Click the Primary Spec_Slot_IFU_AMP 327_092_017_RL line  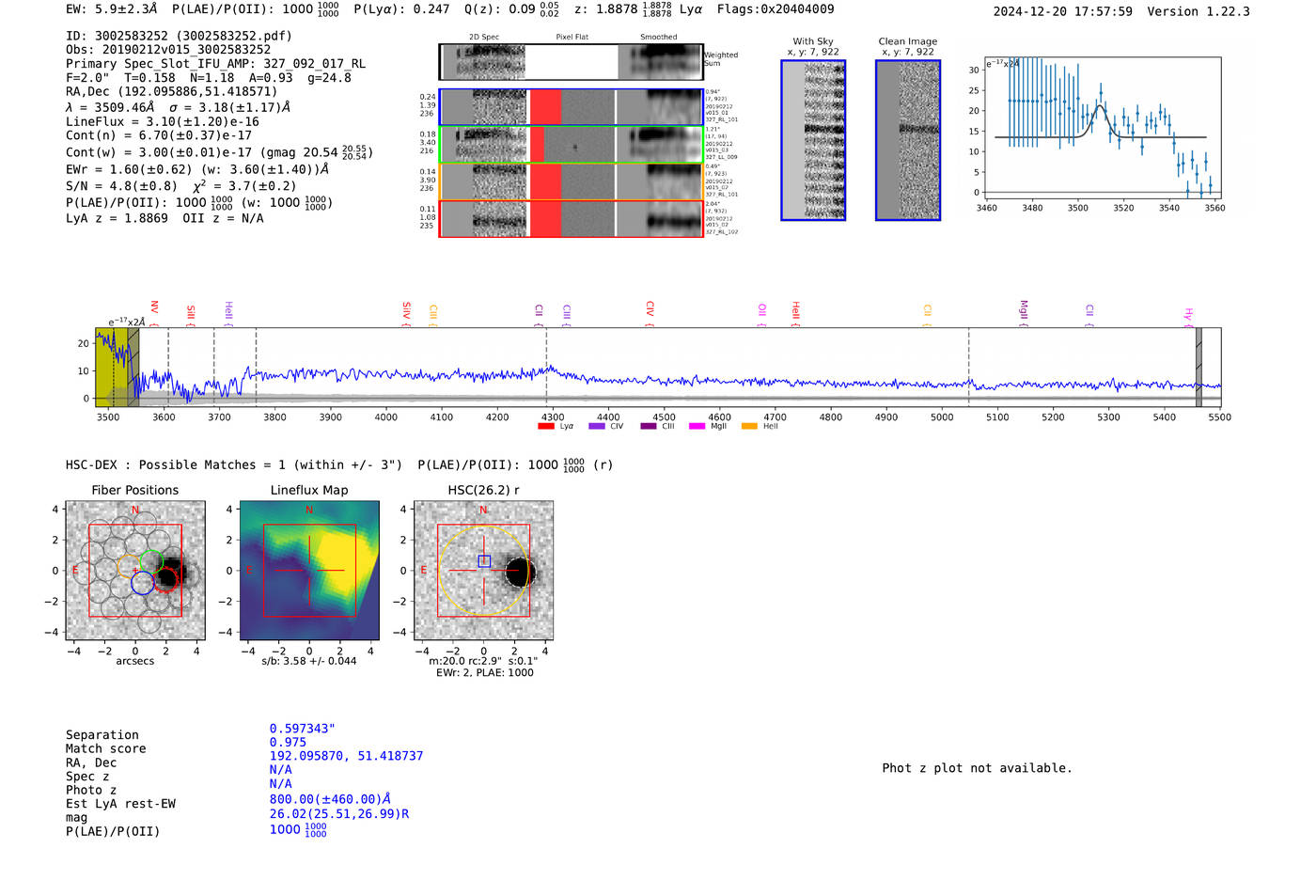[215, 64]
